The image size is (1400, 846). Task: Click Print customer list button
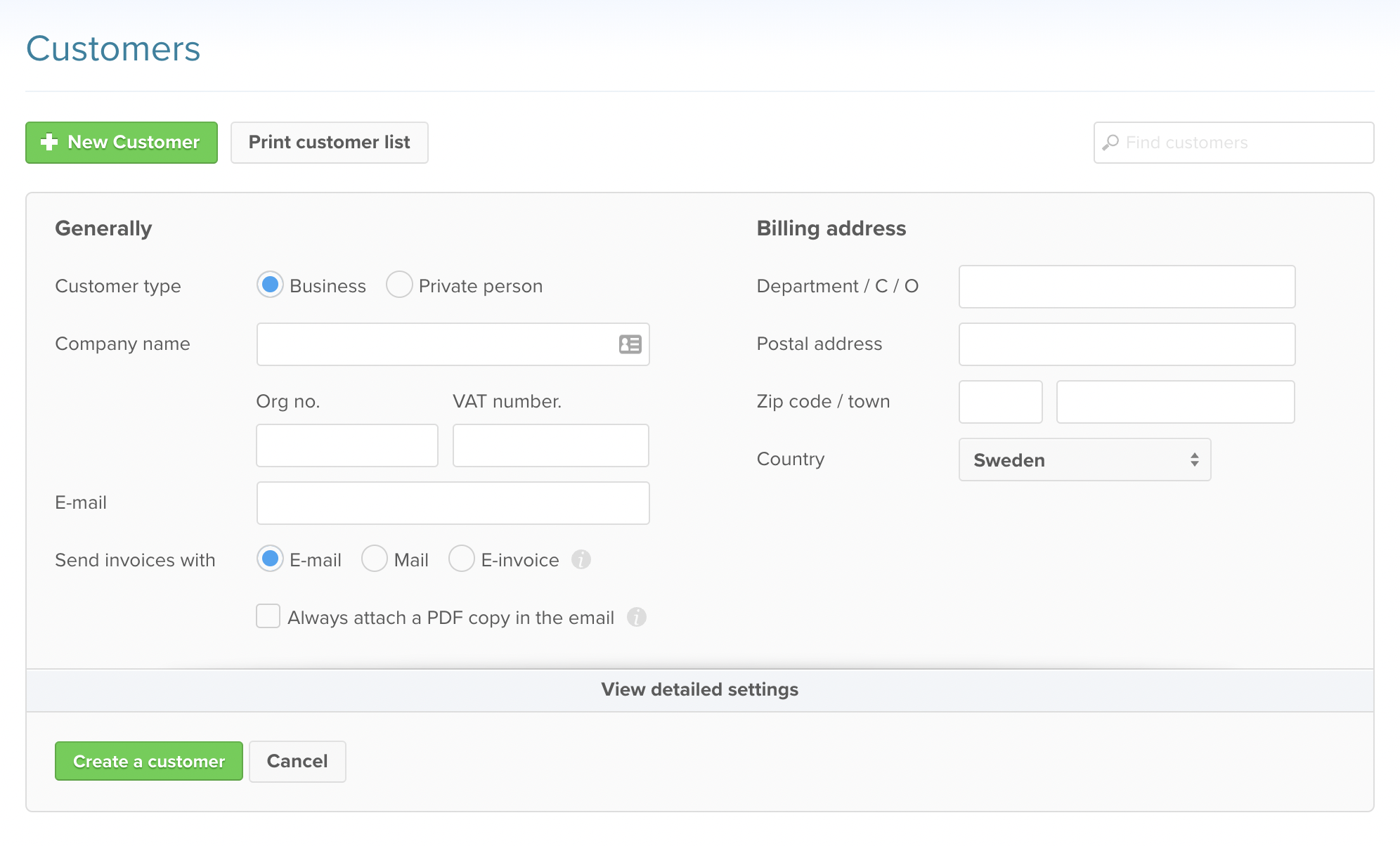[x=330, y=143]
